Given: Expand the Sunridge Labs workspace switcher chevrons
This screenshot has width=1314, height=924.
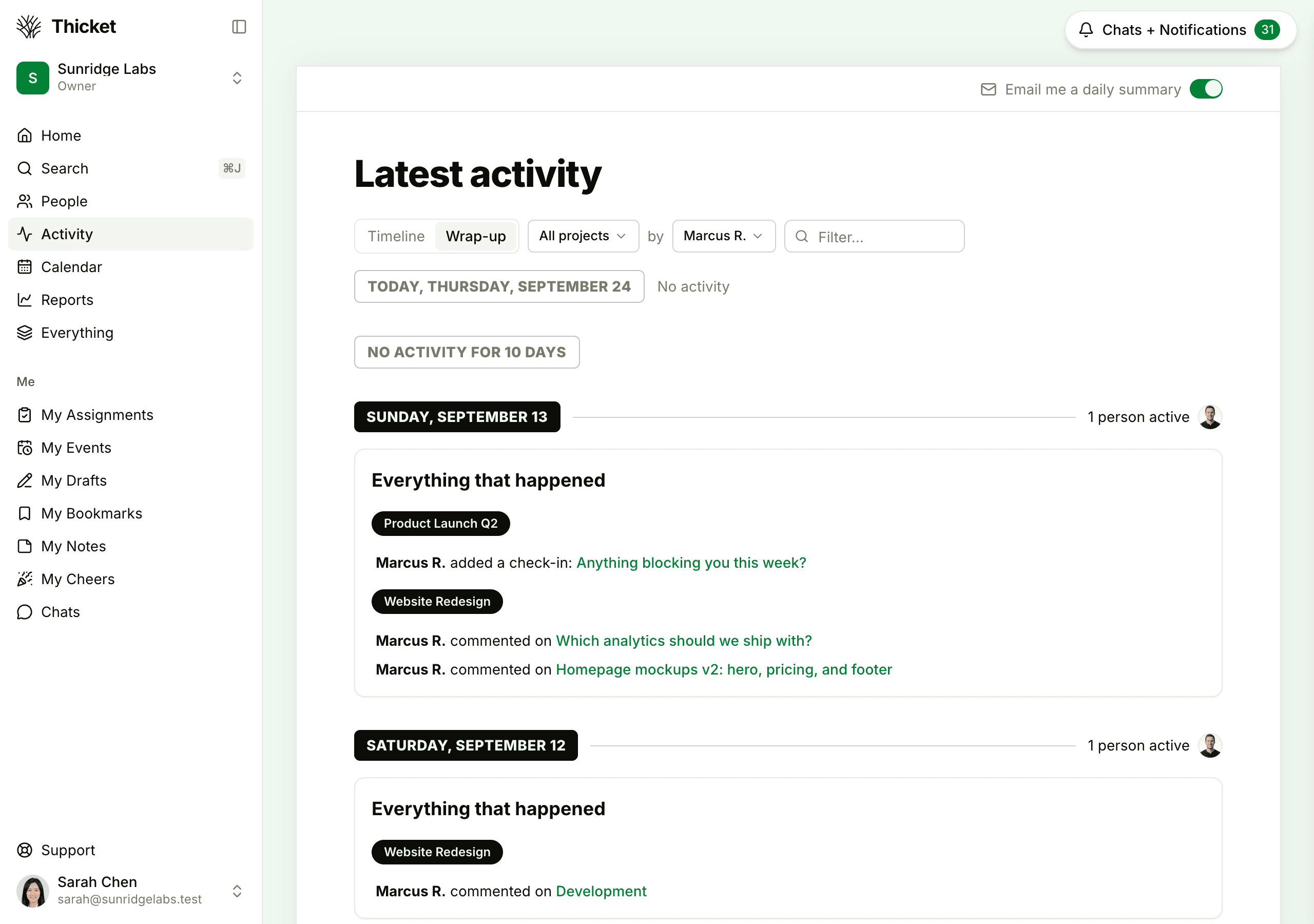Looking at the screenshot, I should tap(237, 78).
